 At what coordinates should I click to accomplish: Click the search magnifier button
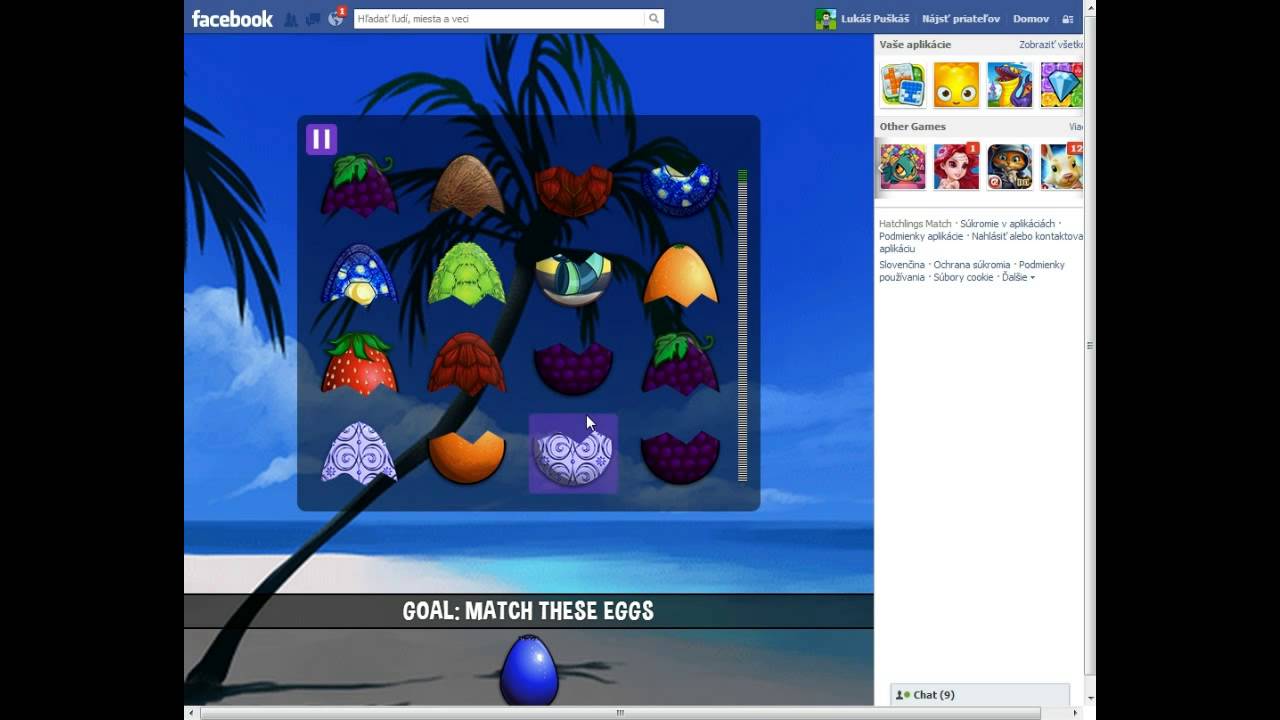[654, 18]
